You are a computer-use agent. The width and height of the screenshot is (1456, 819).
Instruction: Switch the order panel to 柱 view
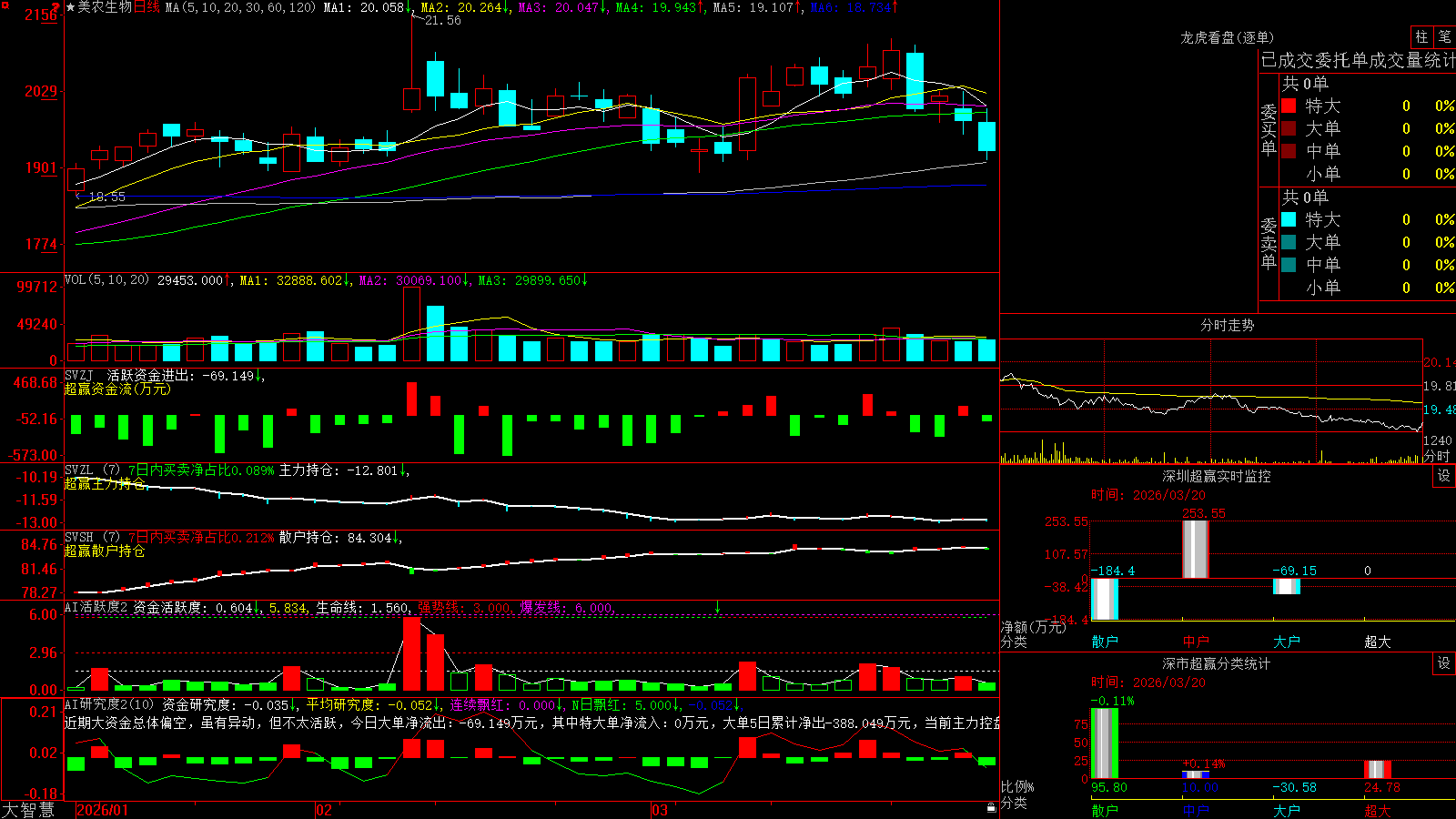tap(1421, 36)
